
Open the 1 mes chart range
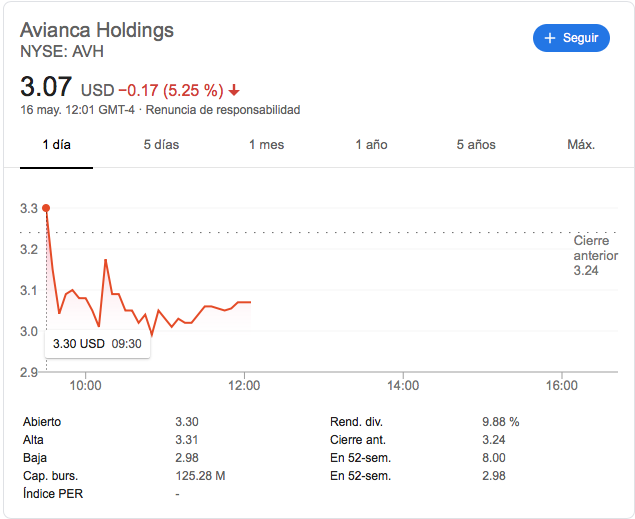click(x=266, y=145)
